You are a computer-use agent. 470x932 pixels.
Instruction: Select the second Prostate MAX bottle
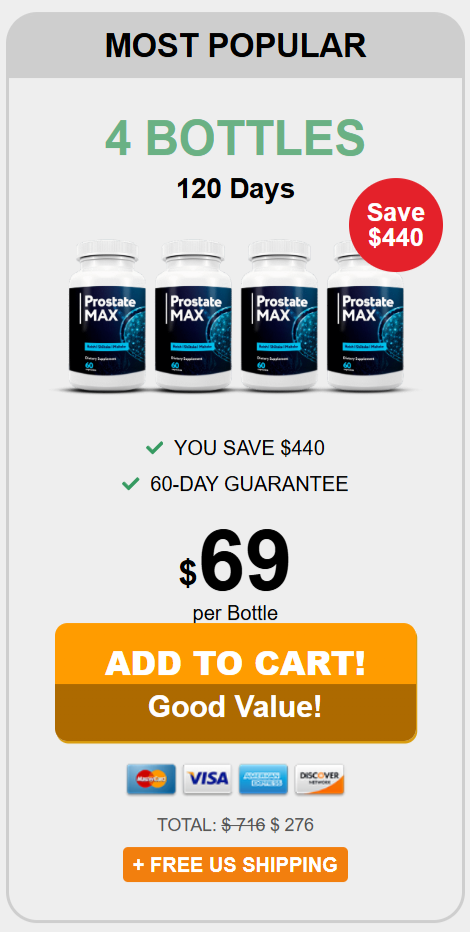click(193, 315)
